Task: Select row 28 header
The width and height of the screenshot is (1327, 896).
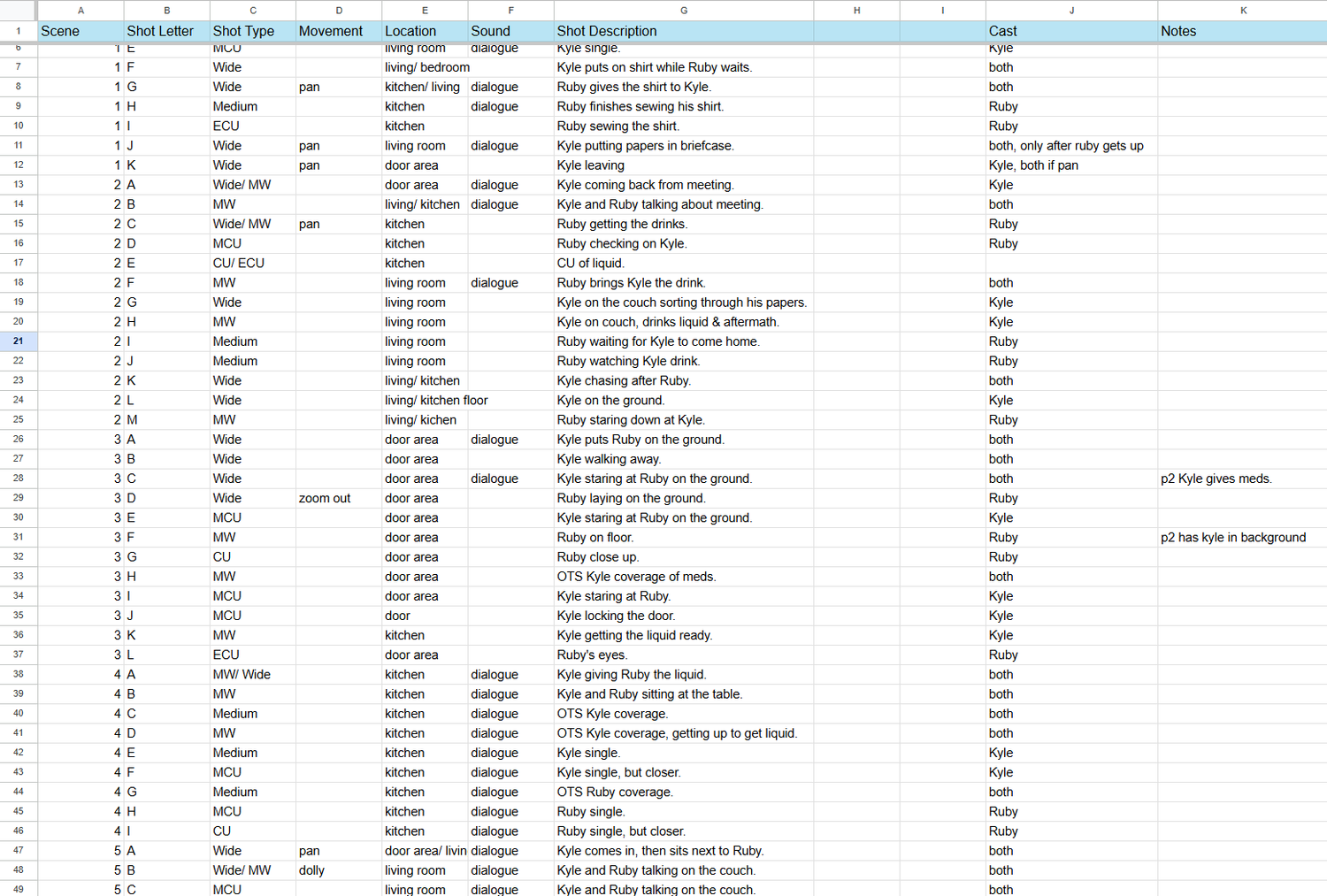Action: click(19, 479)
